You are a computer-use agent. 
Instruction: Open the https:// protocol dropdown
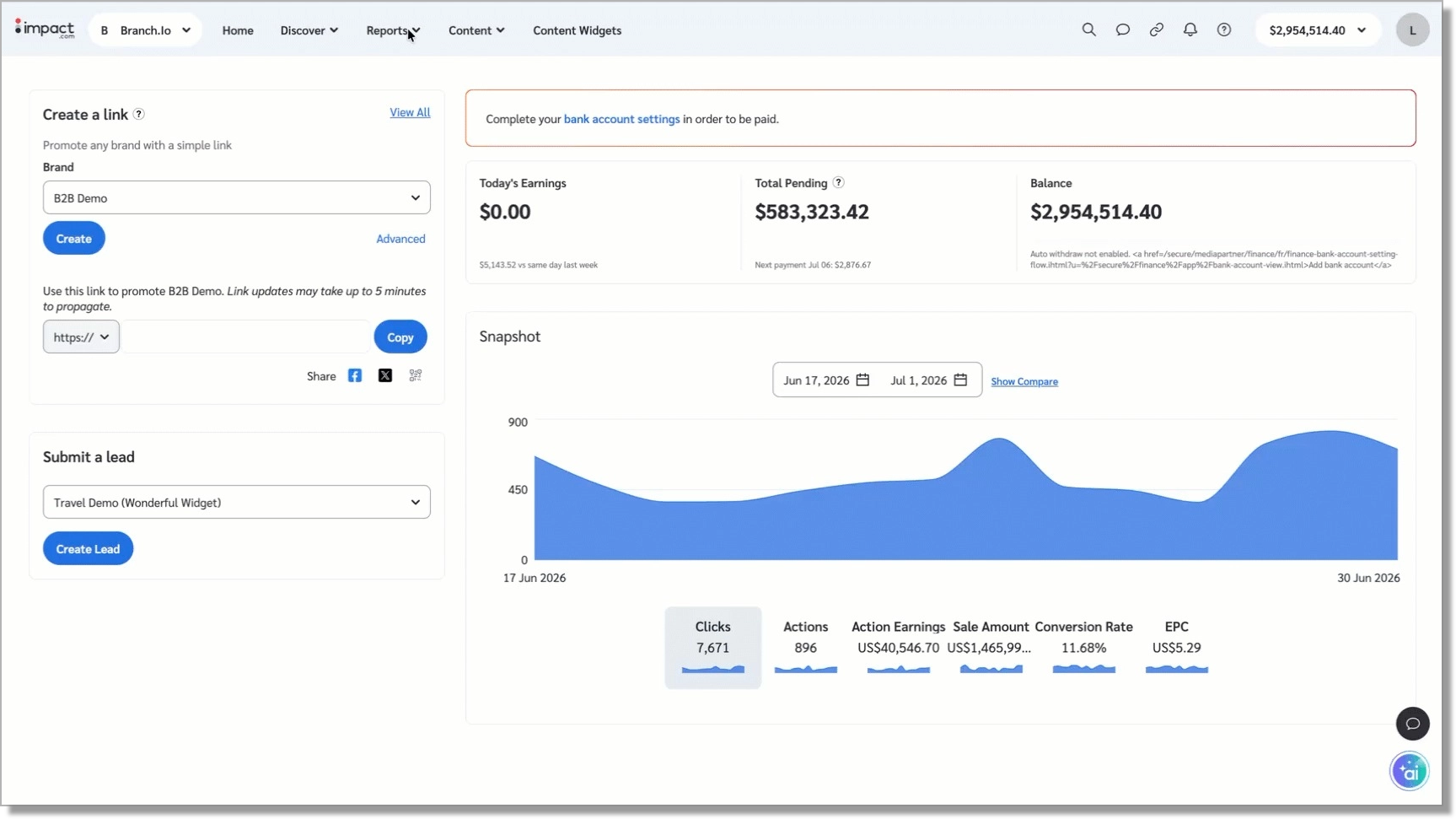(x=81, y=337)
